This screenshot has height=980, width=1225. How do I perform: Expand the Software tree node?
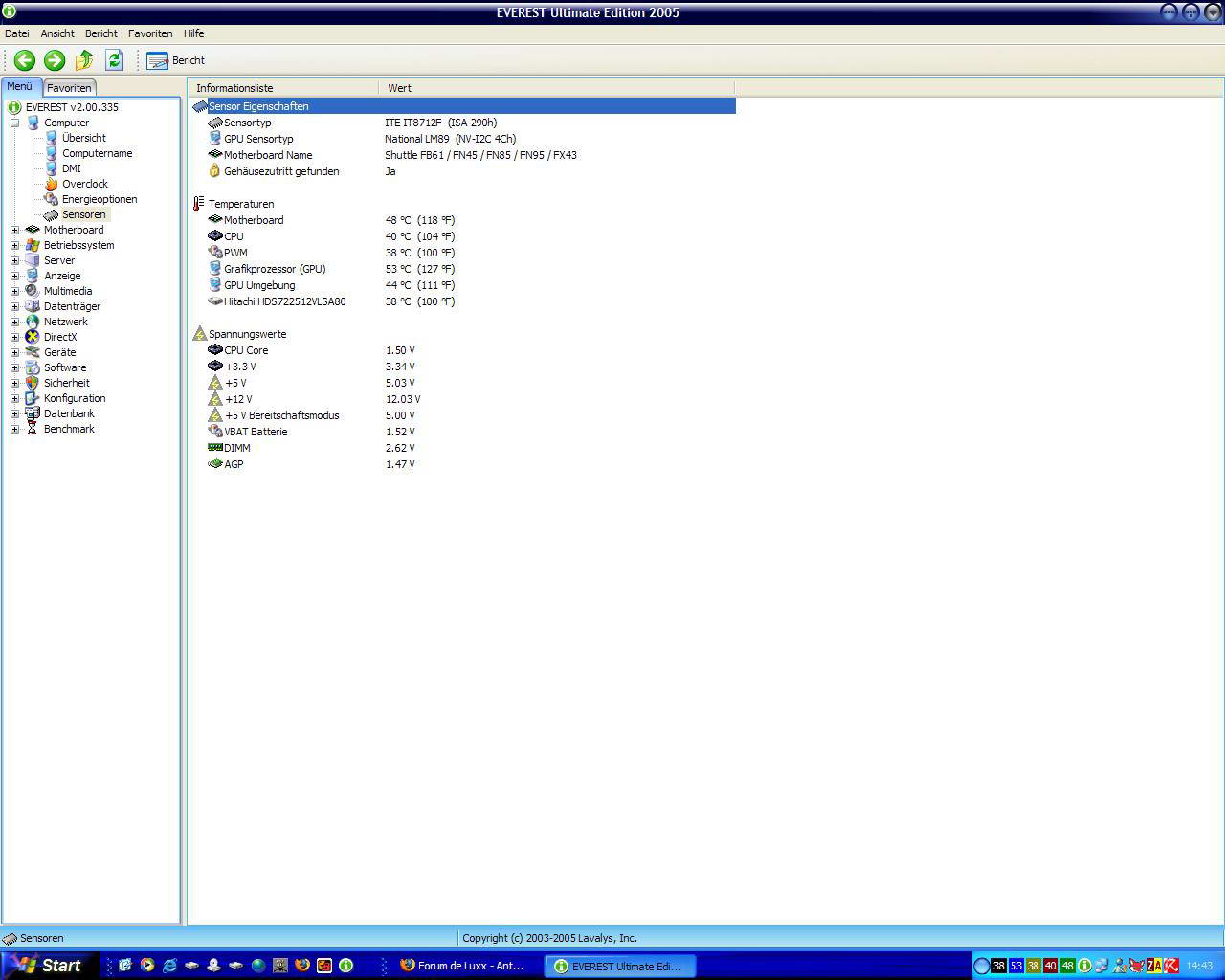[x=15, y=367]
